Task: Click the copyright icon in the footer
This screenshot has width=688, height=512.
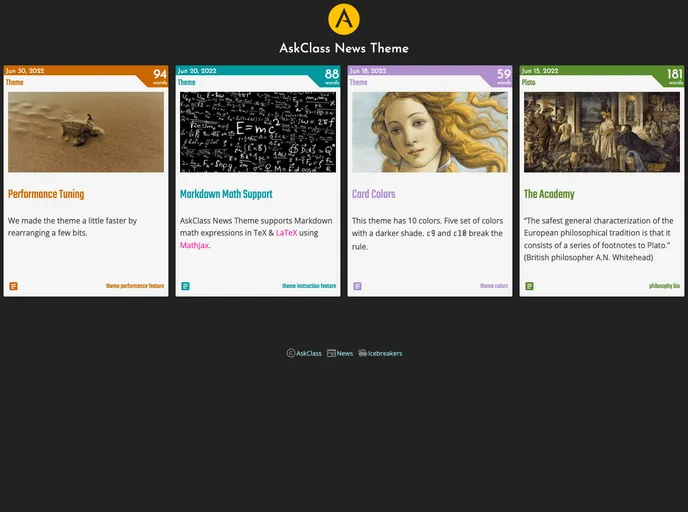Action: coord(291,353)
